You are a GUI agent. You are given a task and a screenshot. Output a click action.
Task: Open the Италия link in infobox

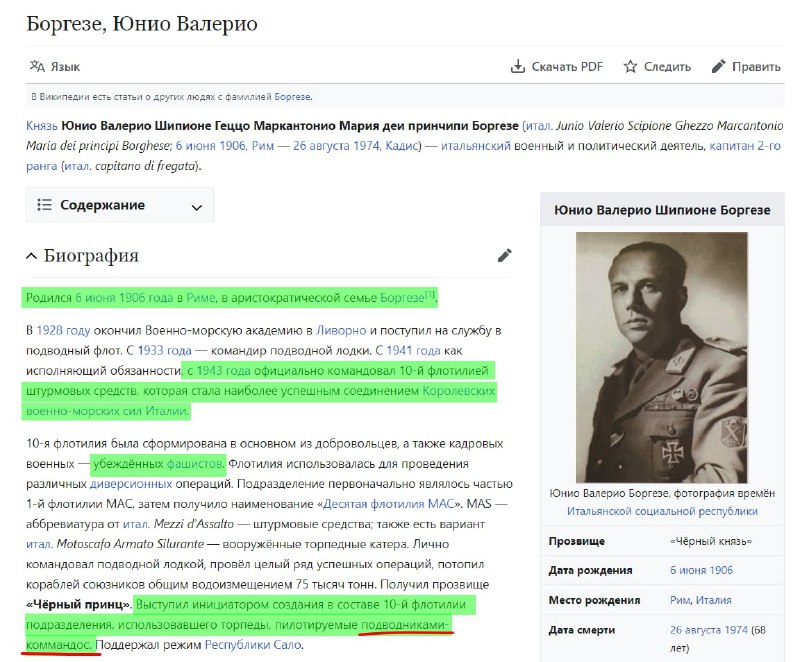click(713, 600)
